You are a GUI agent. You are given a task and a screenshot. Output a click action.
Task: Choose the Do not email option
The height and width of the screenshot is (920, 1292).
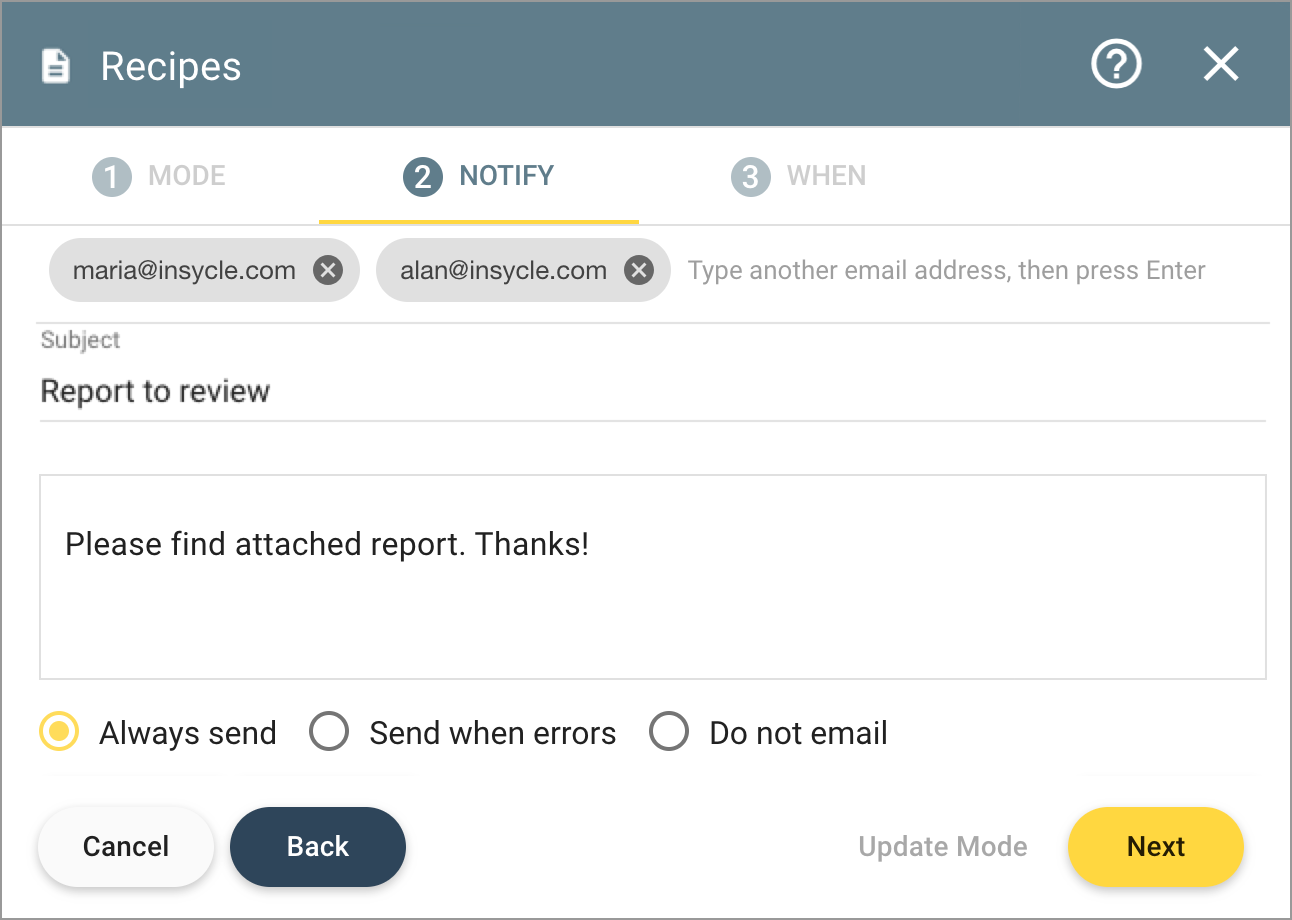coord(669,731)
